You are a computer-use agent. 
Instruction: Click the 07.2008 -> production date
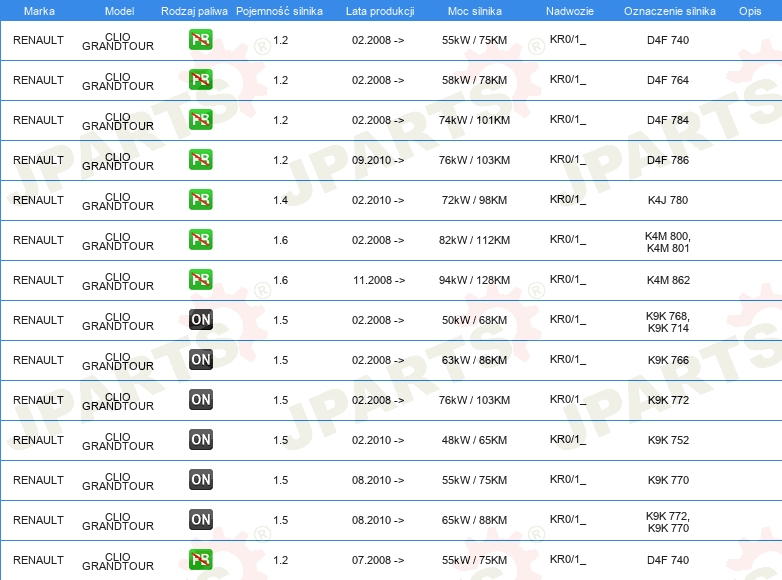pyautogui.click(x=378, y=560)
